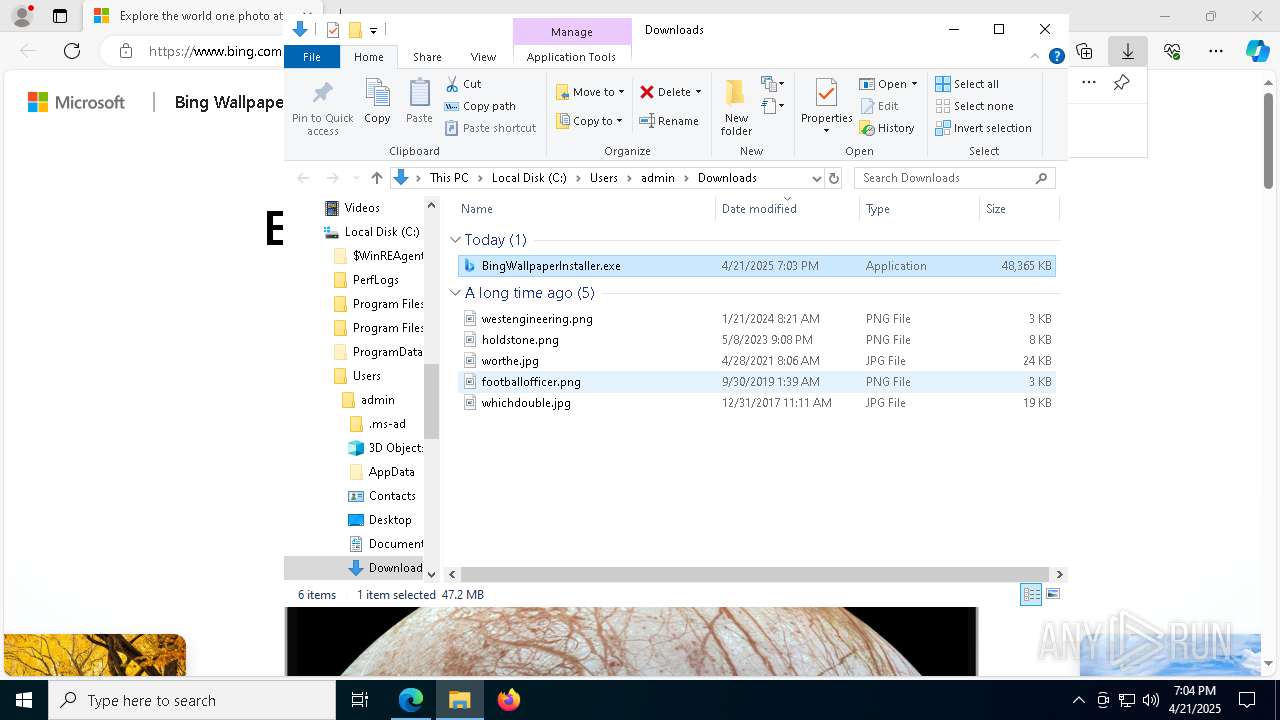Click Paste shortcut in the ribbon
This screenshot has height=720, width=1280.
click(x=490, y=128)
